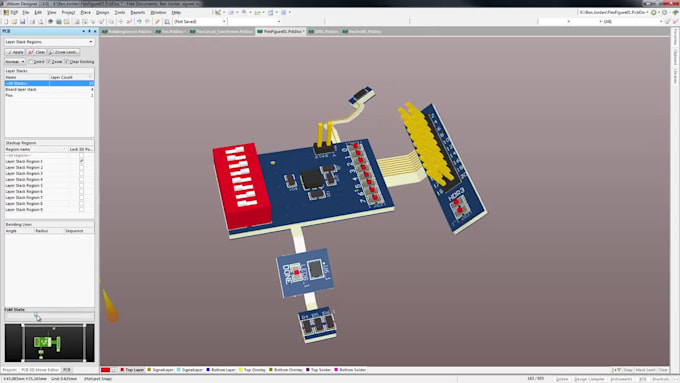Open the Layer Stack Regions dropdown

pos(91,42)
